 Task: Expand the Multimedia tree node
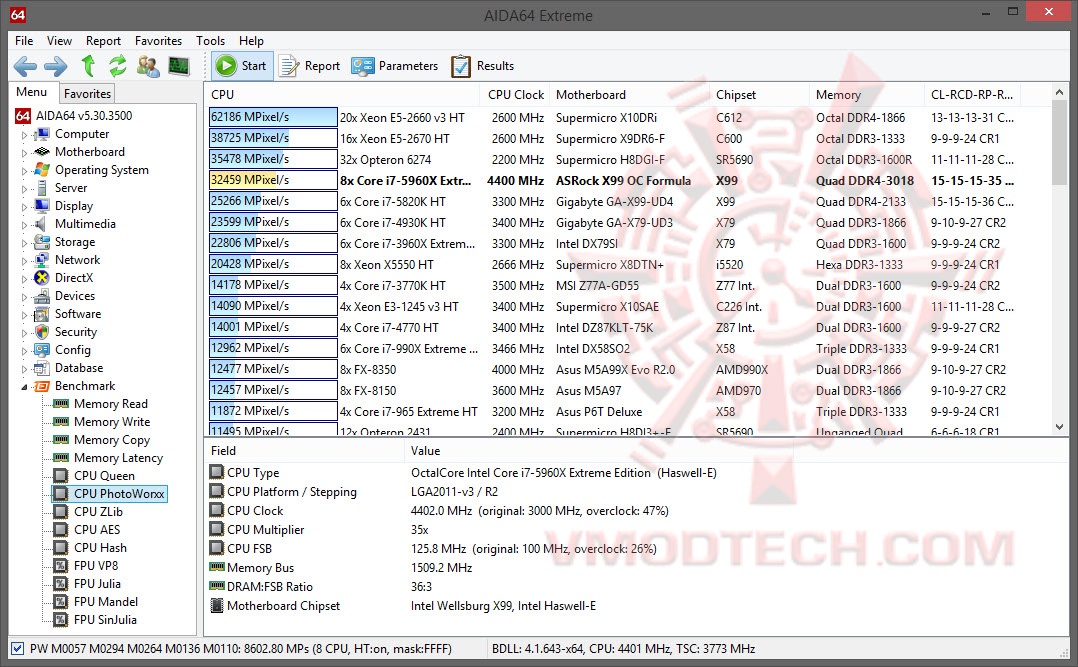(x=25, y=225)
